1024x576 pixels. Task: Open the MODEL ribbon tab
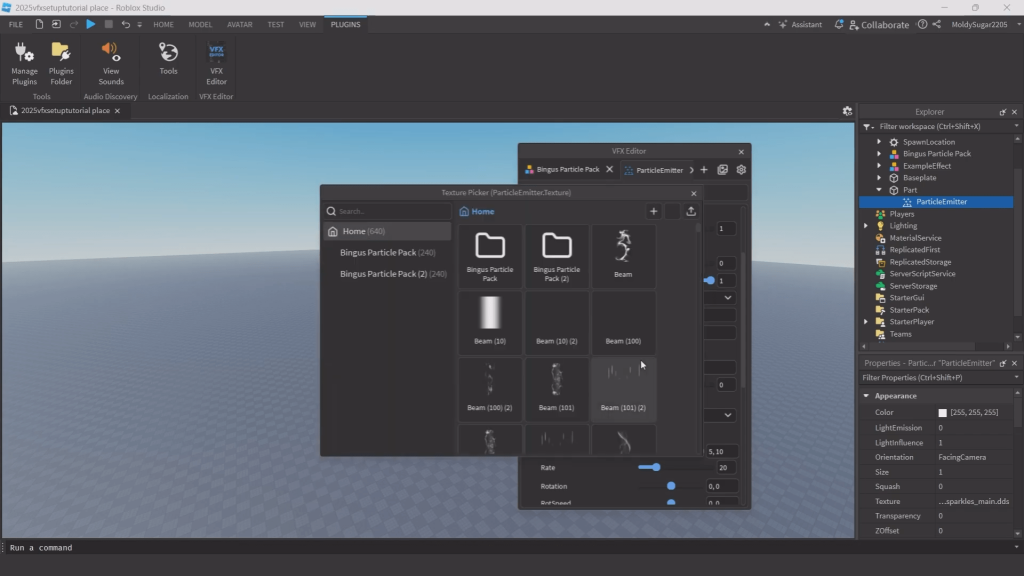(x=200, y=24)
